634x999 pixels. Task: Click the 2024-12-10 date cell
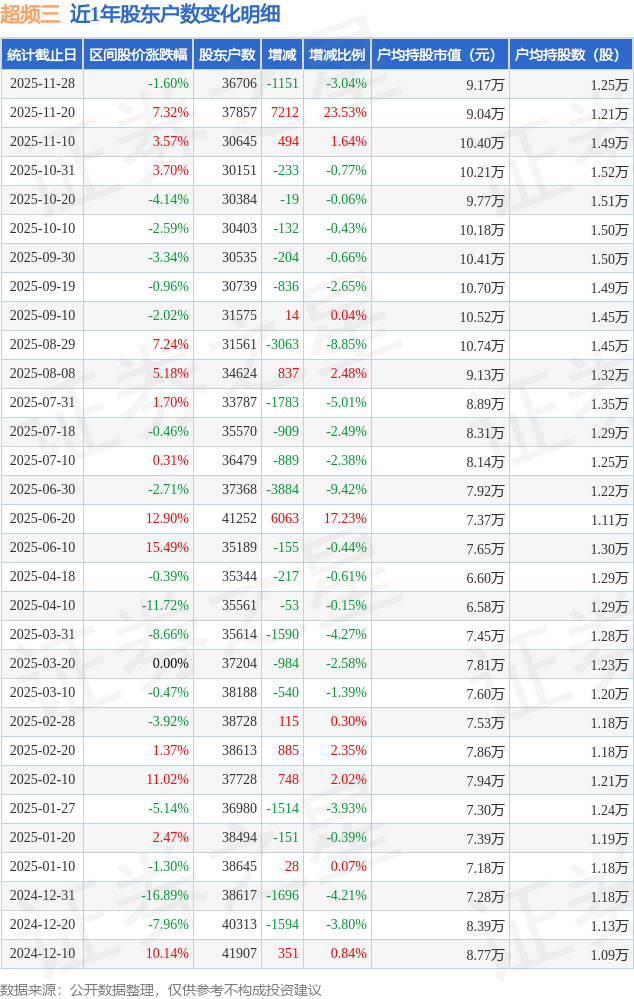(x=42, y=954)
